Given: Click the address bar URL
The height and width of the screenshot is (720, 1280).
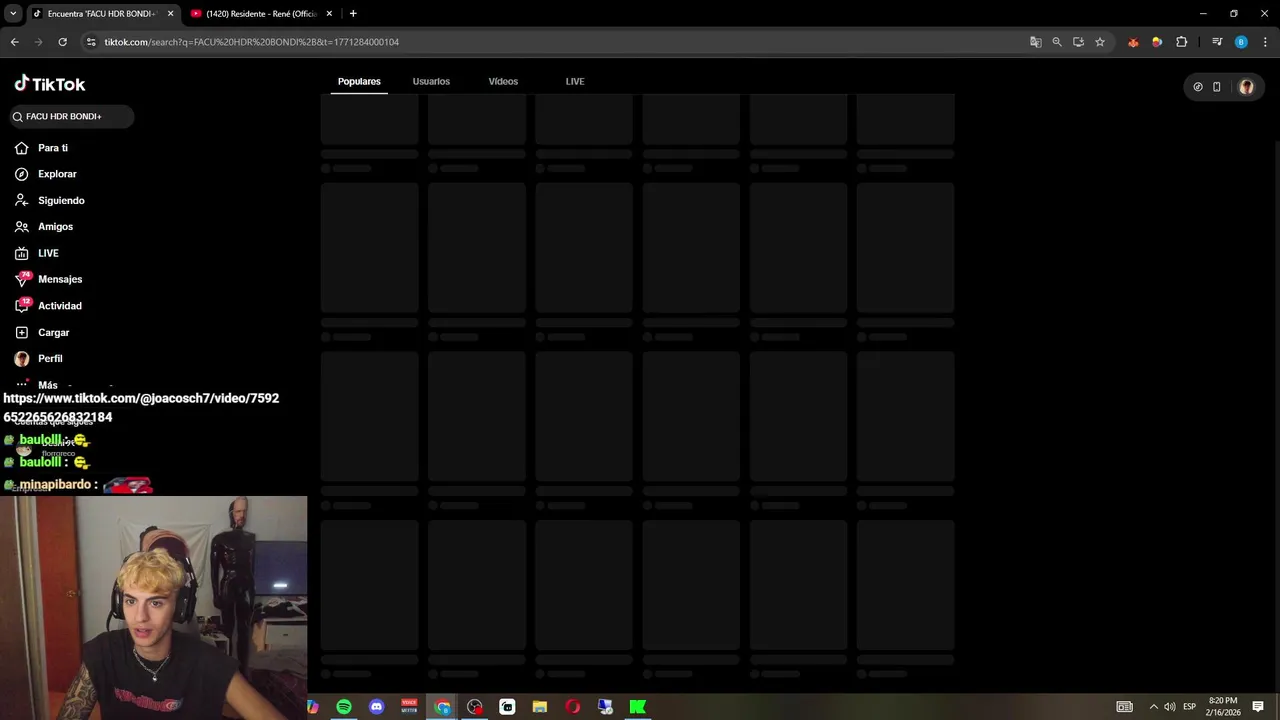Looking at the screenshot, I should 251,42.
